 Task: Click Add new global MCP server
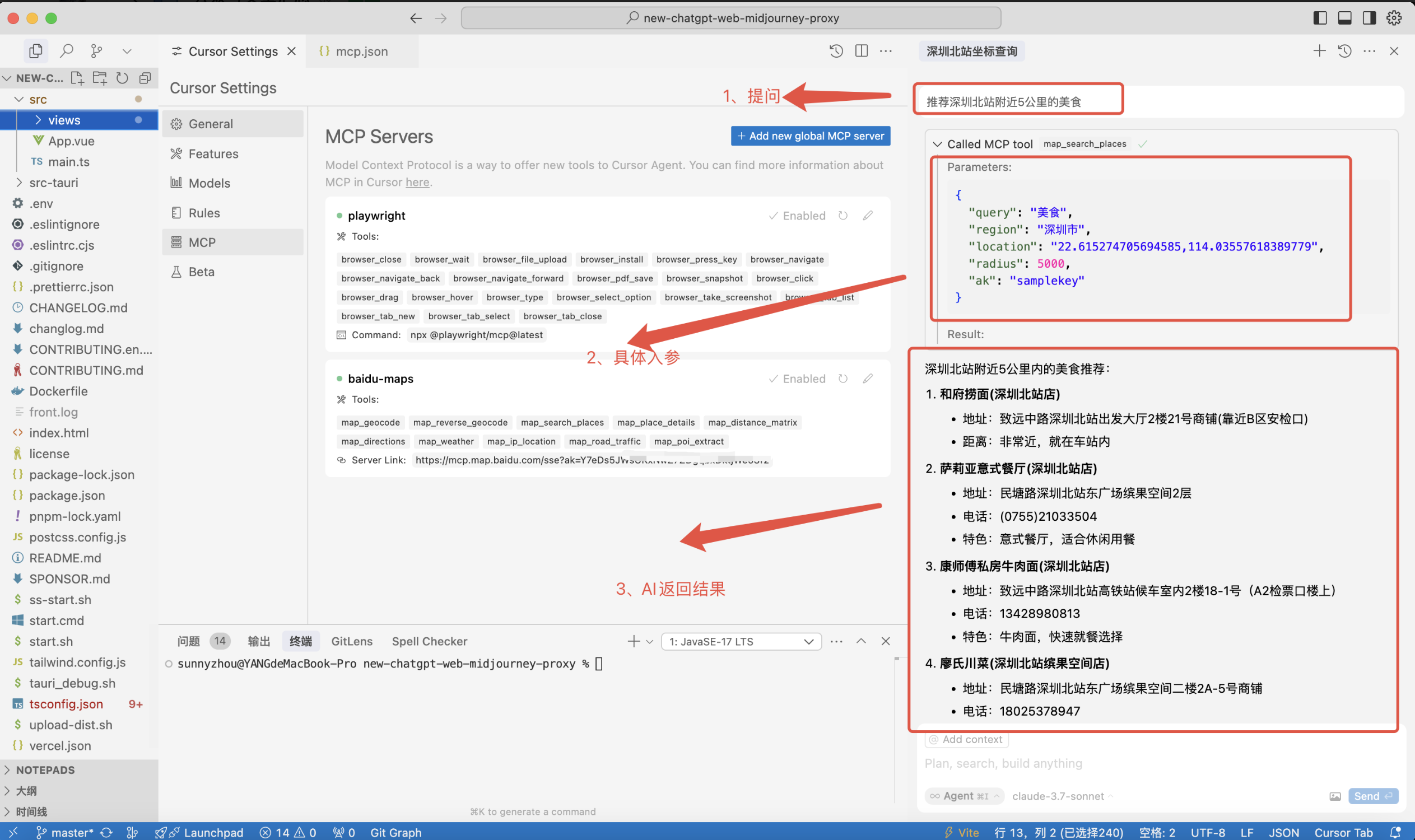(810, 136)
